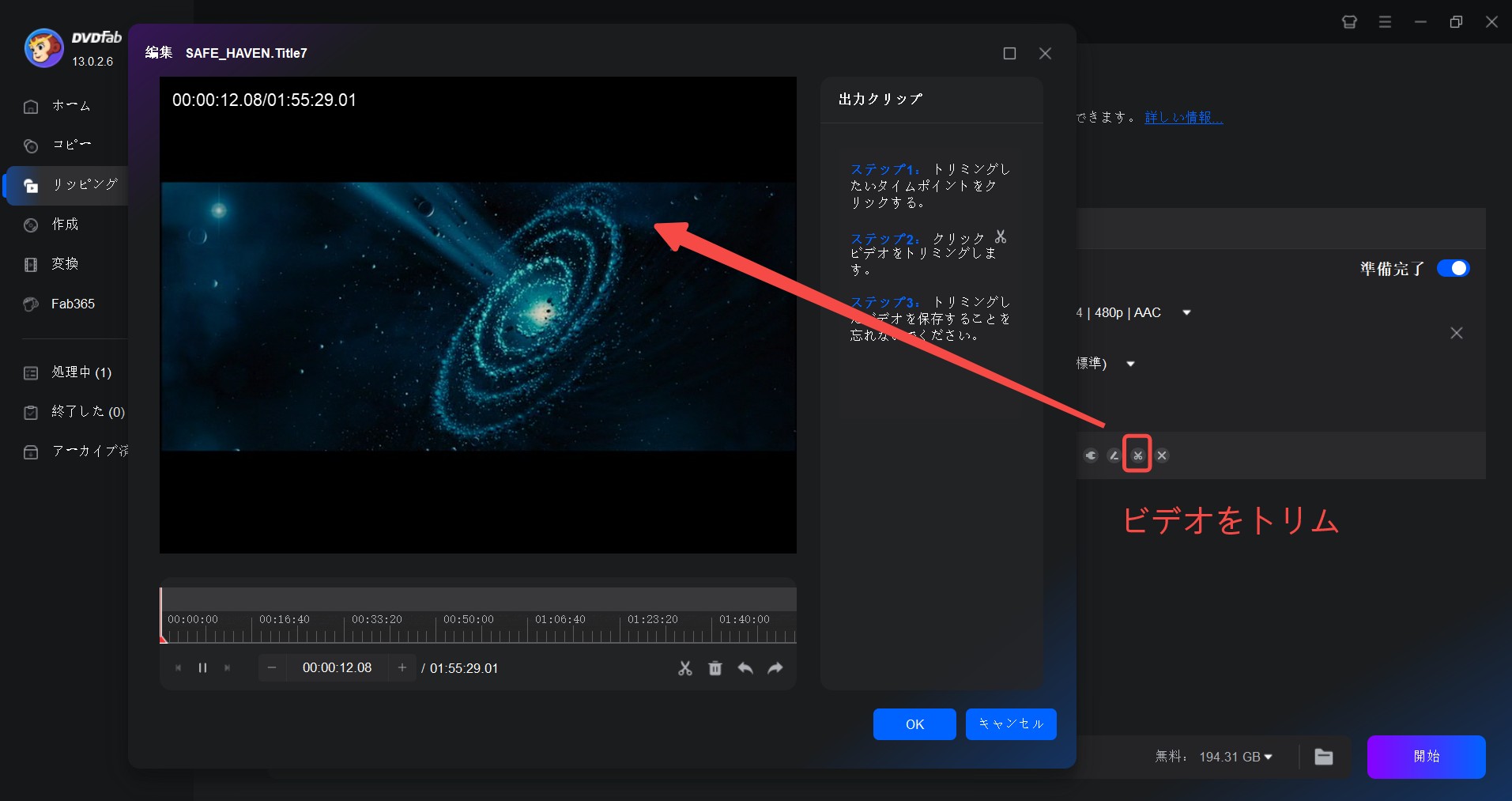Screen dimensions: 1512x801
Task: Confirm the edit with OK
Action: (x=914, y=724)
